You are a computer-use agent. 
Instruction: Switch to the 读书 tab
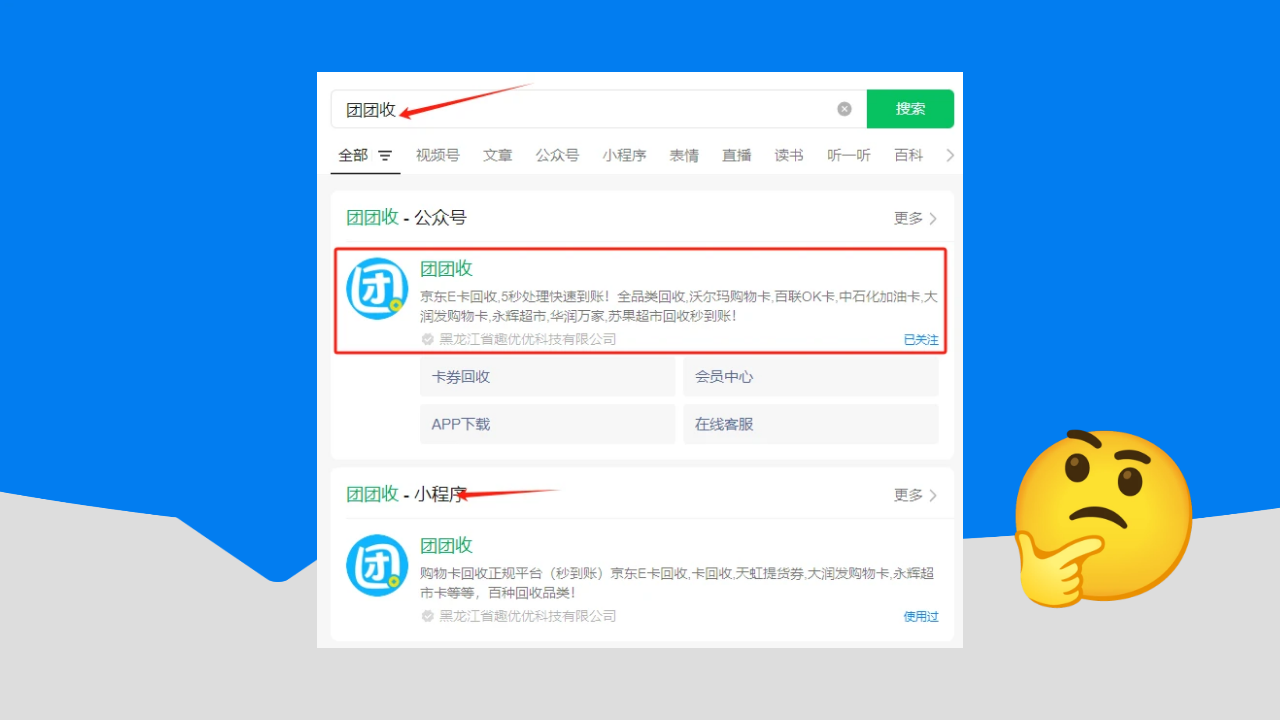point(789,156)
